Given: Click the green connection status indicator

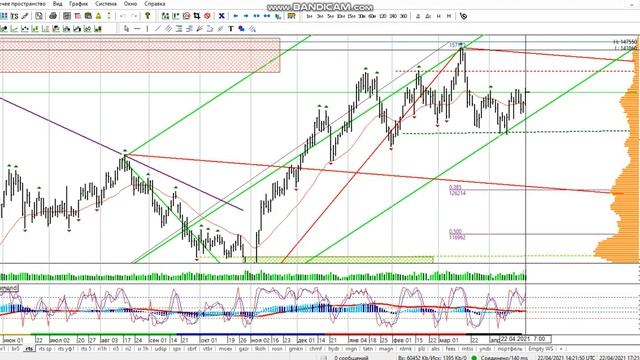Looking at the screenshot, I should pos(474,358).
